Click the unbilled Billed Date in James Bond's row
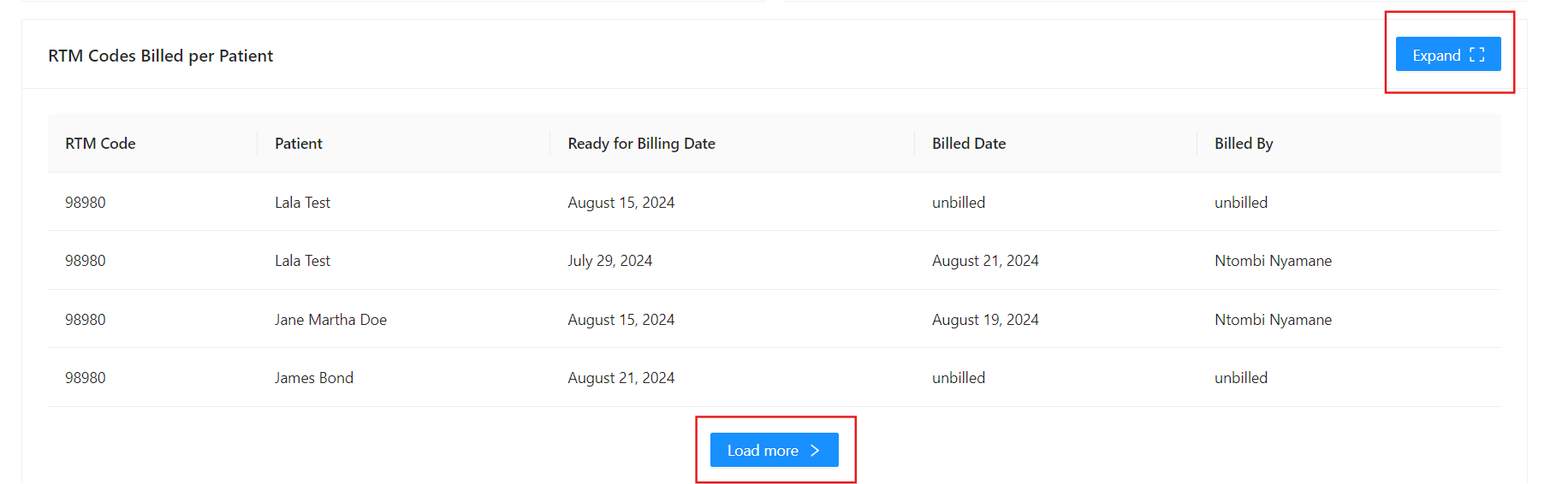 pyautogui.click(x=959, y=378)
